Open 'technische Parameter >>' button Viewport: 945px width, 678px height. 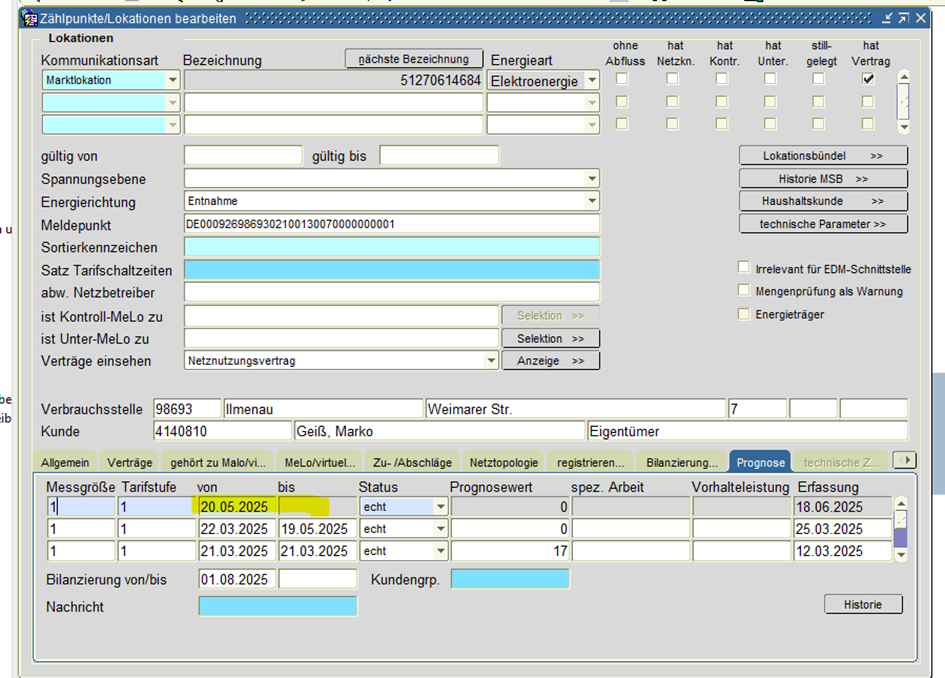pyautogui.click(x=823, y=224)
